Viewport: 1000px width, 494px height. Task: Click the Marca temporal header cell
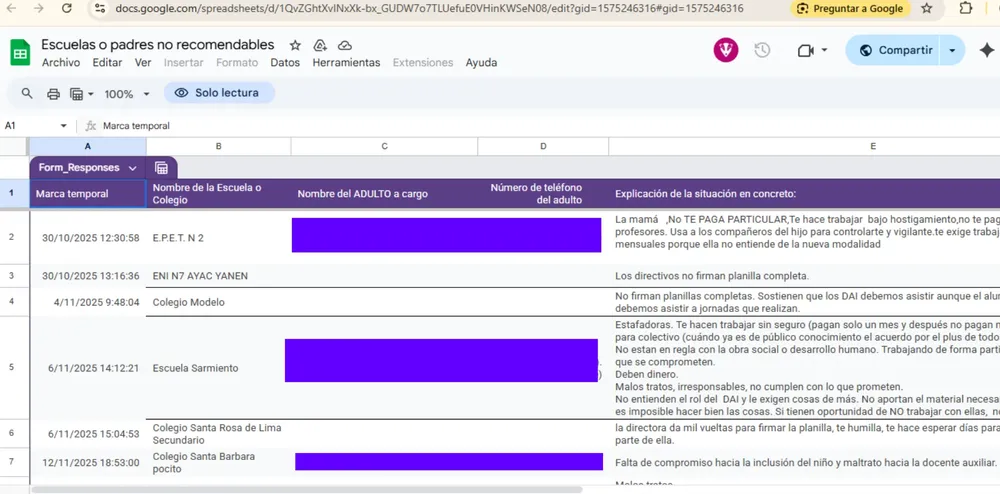coord(87,194)
